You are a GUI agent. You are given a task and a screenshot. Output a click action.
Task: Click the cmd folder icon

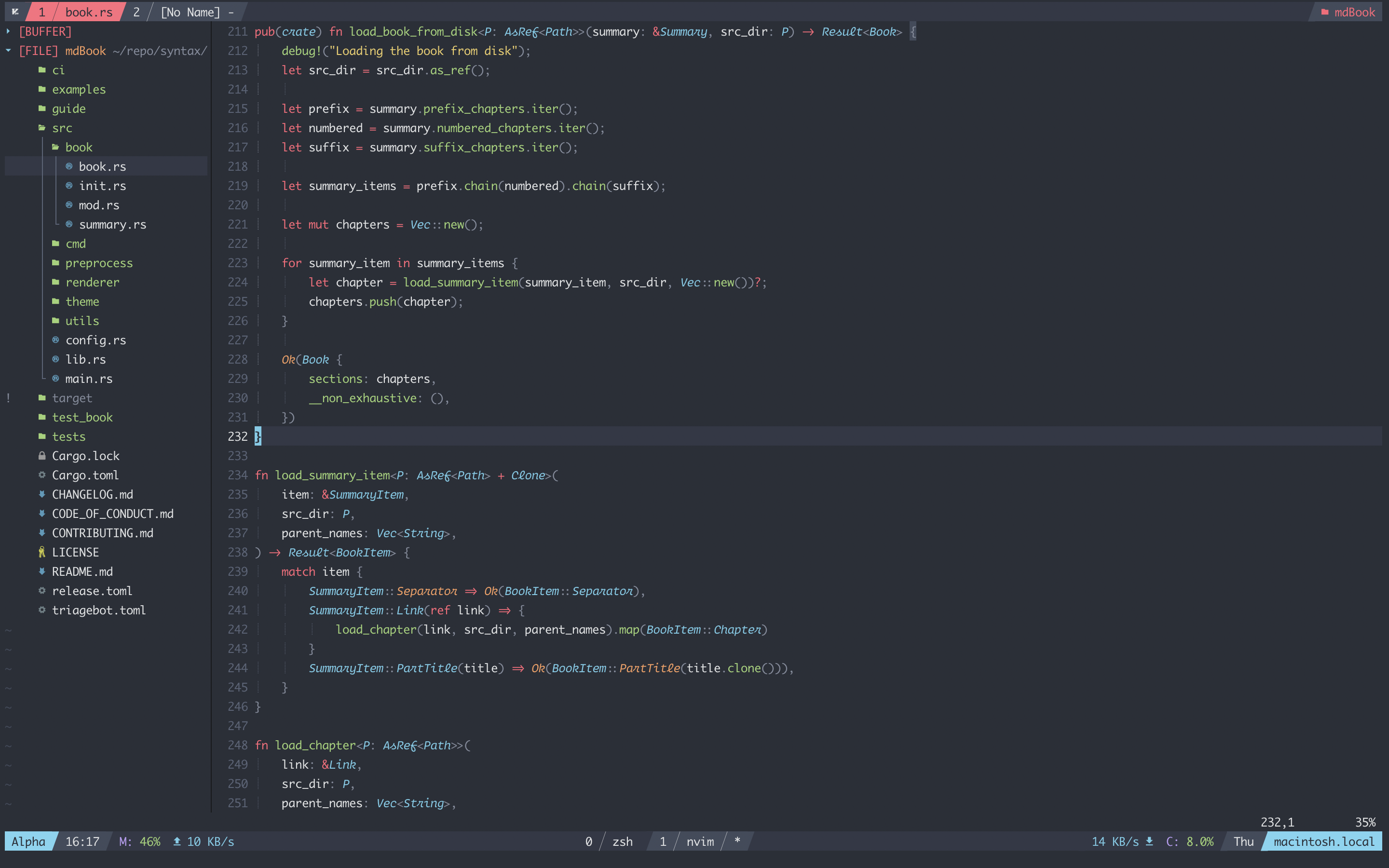pos(55,244)
